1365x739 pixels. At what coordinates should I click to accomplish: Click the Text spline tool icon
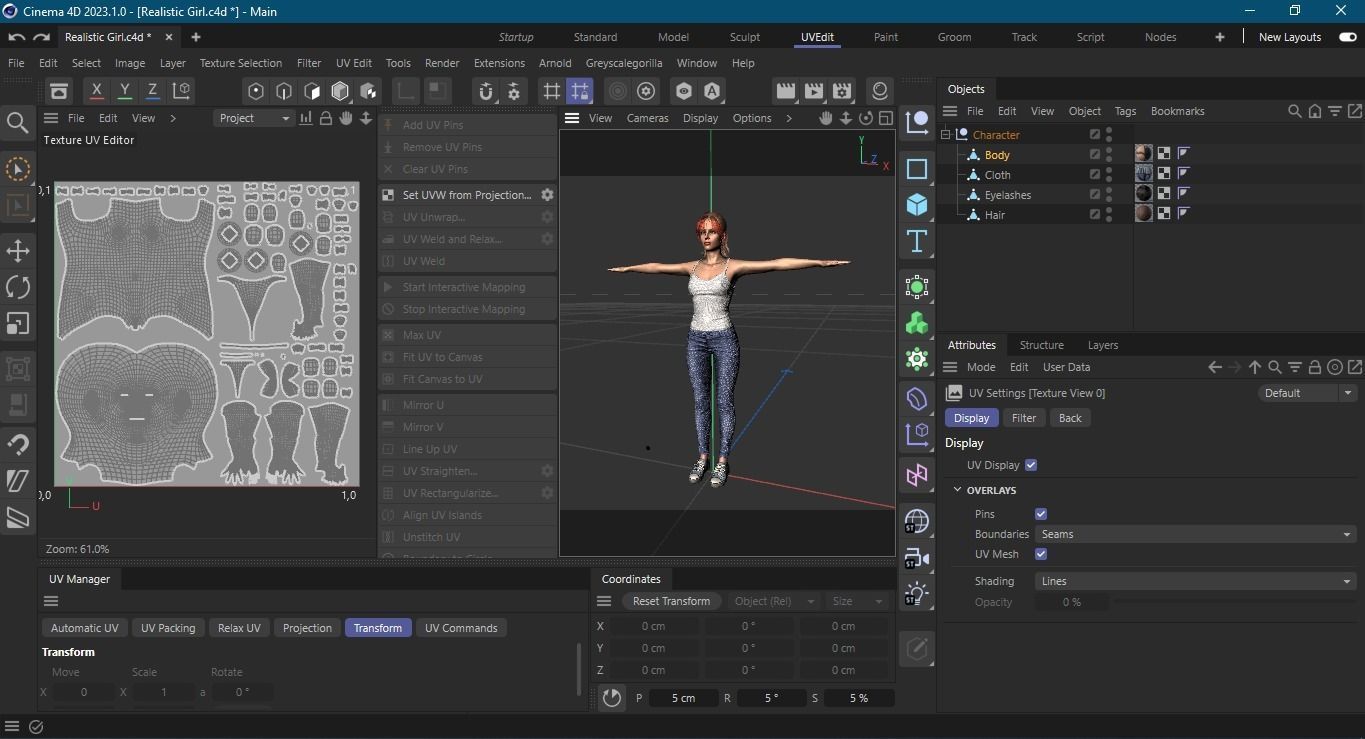(x=916, y=241)
